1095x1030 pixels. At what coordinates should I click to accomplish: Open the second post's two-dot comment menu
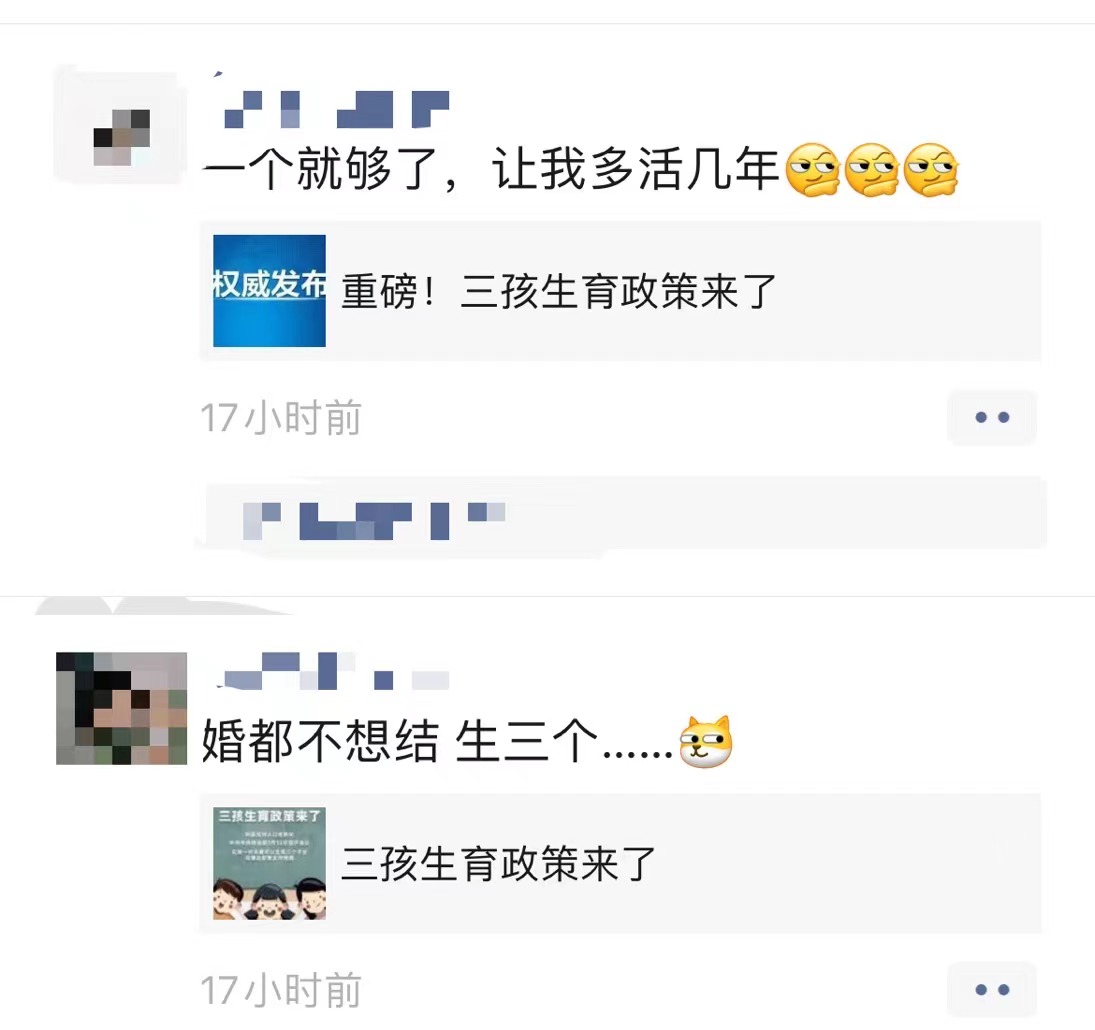(x=992, y=989)
